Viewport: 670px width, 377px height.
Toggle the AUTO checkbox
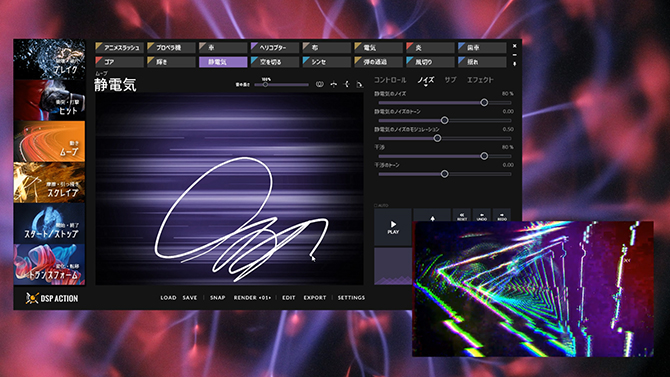click(x=376, y=206)
